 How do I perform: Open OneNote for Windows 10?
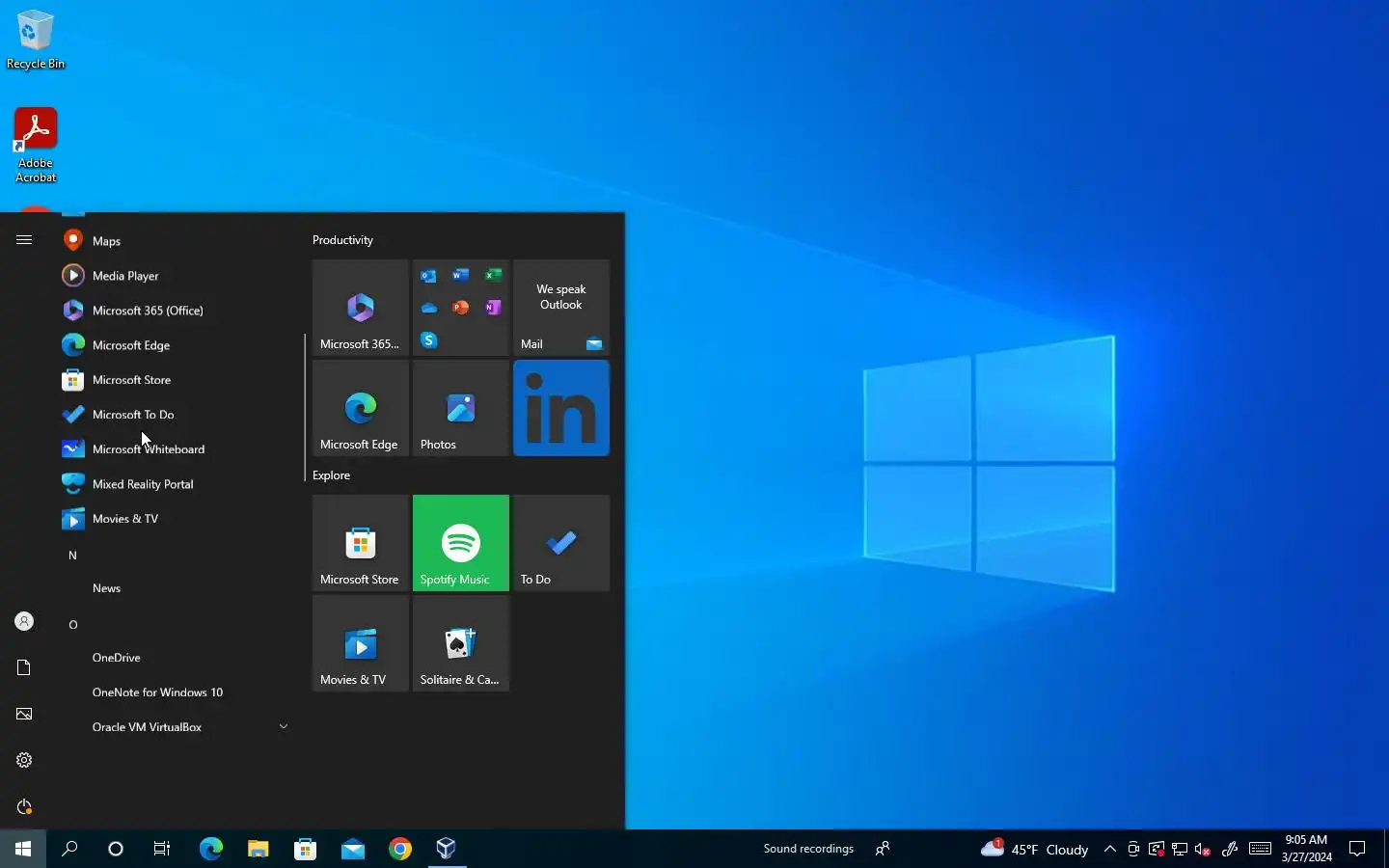coord(174,692)
